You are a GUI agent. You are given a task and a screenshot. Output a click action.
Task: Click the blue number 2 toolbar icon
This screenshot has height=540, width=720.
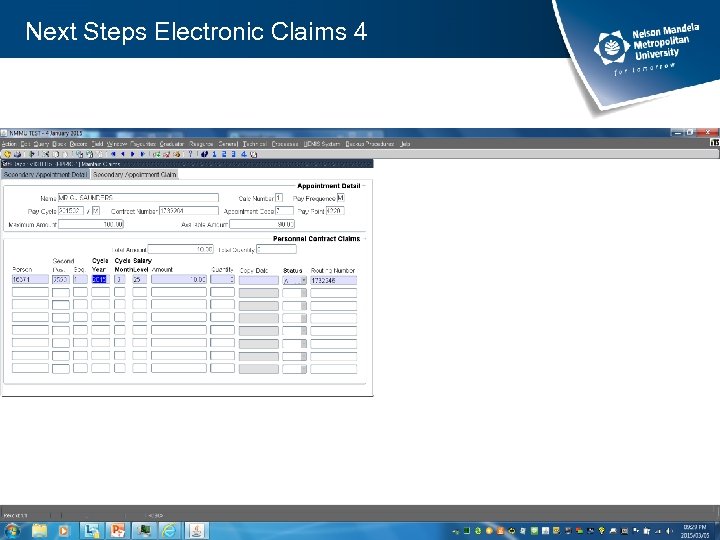pyautogui.click(x=224, y=154)
